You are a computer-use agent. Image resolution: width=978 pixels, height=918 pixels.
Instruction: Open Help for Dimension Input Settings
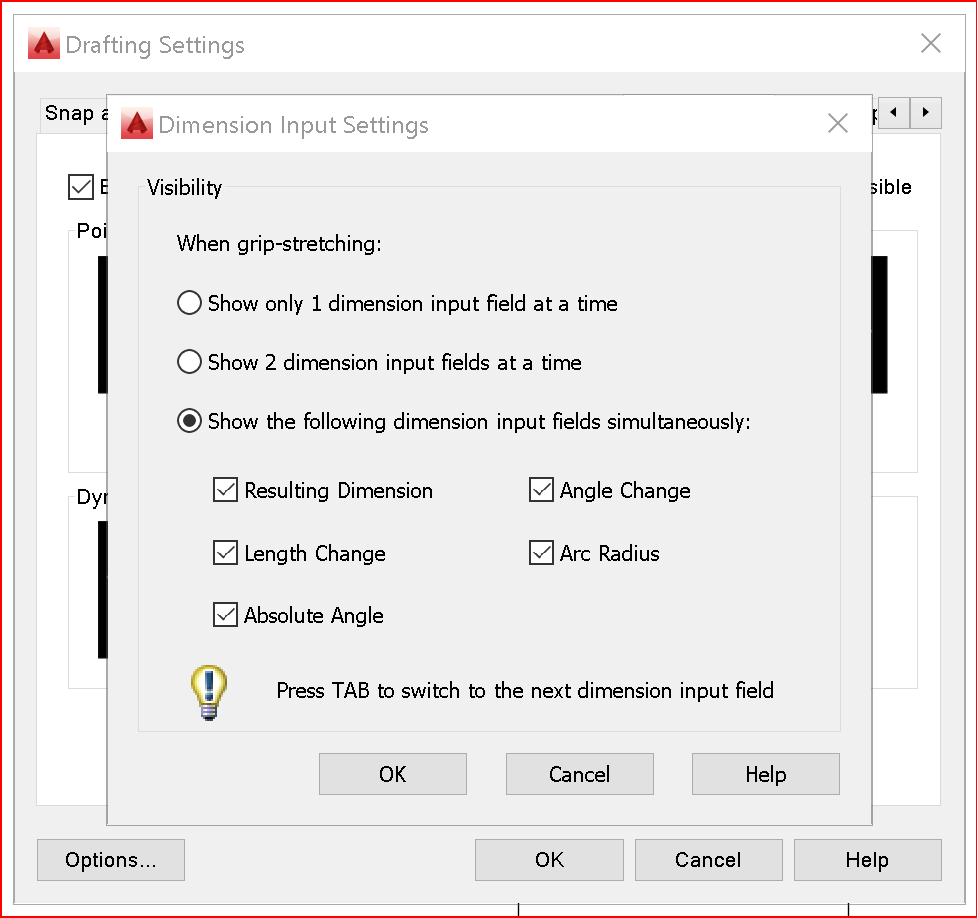(766, 774)
